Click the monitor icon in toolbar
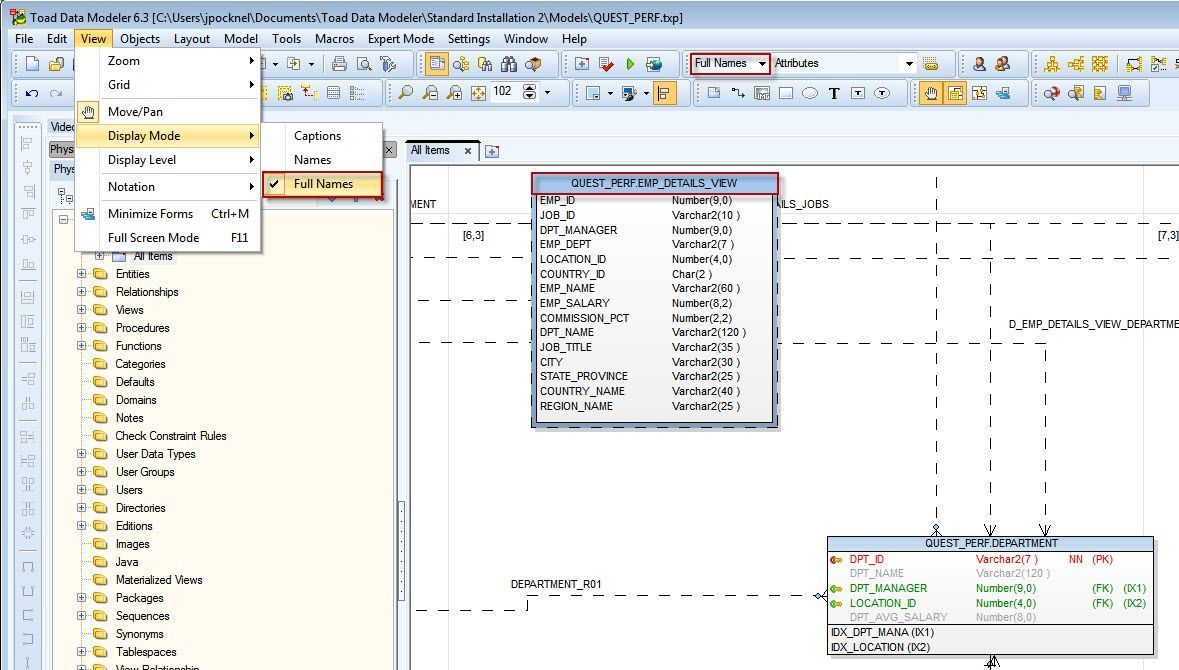Screen dimensions: 1179x670 click(x=1125, y=93)
